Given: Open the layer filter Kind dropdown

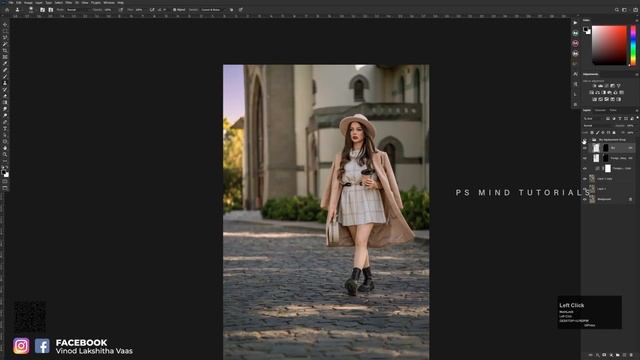Looking at the screenshot, I should (593, 118).
